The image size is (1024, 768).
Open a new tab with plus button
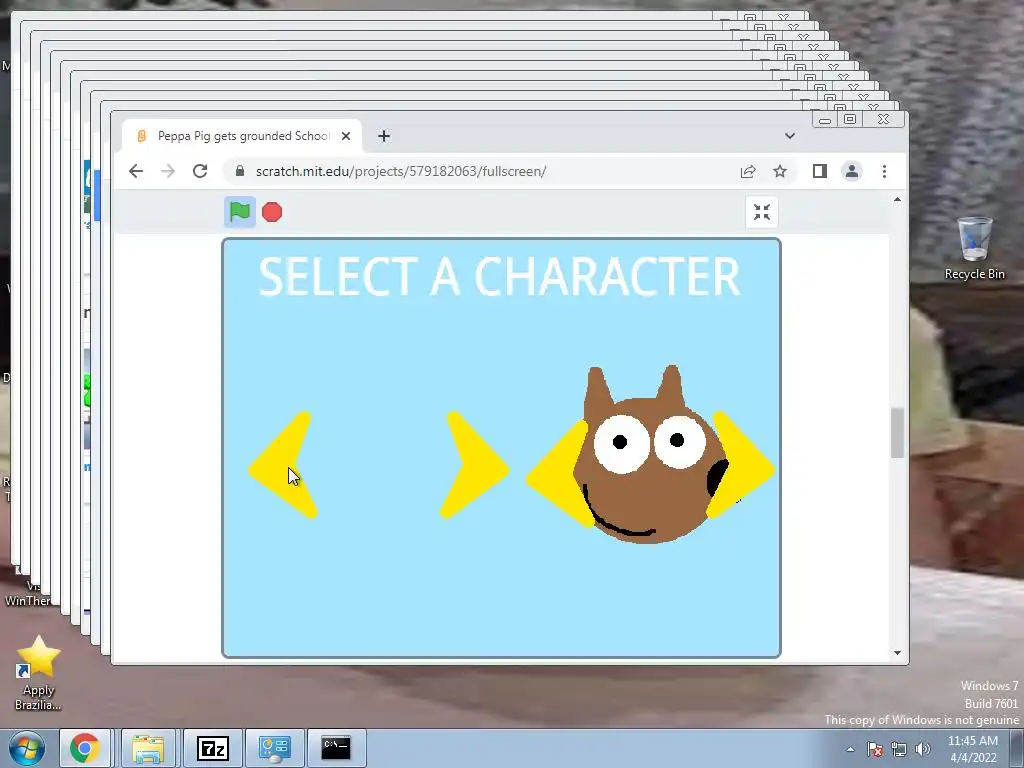tap(384, 136)
